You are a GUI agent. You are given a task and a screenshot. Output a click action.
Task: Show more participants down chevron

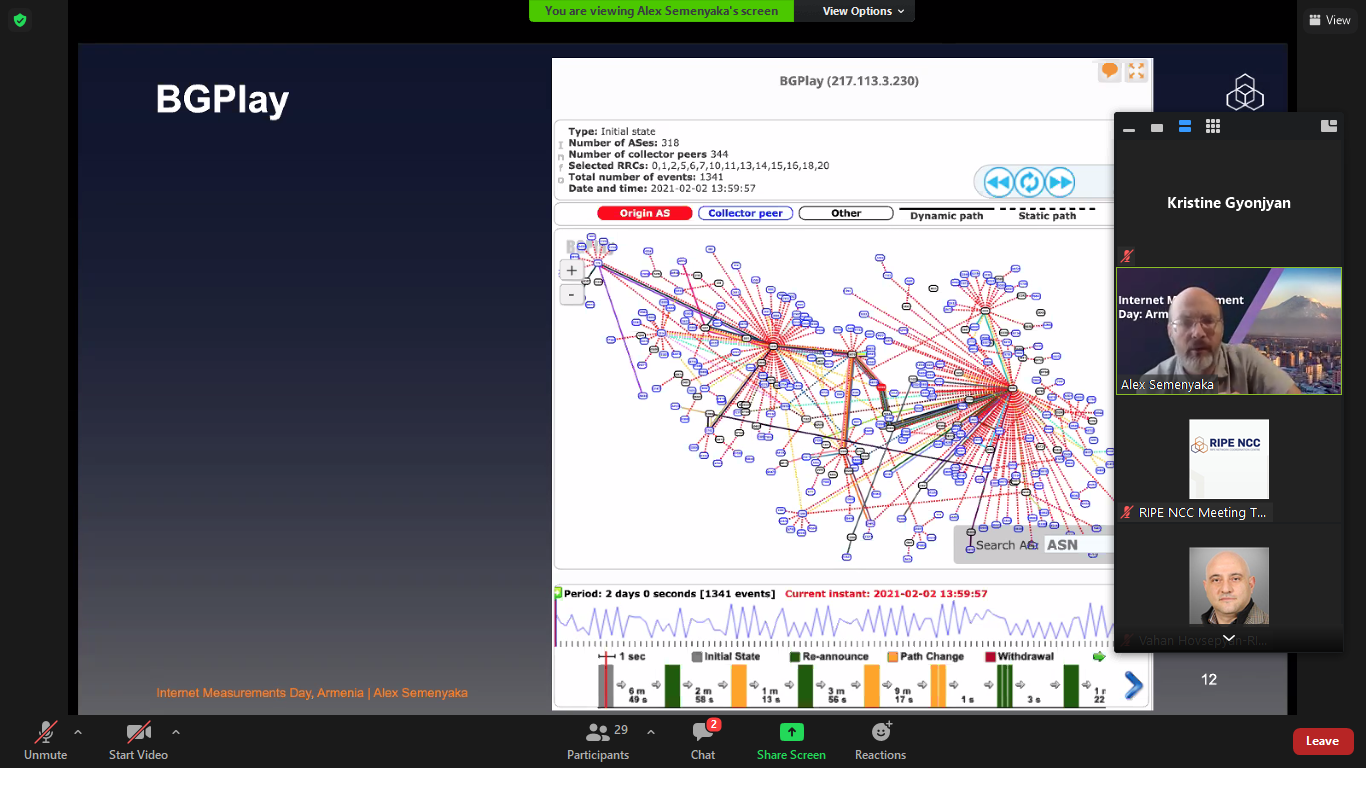click(x=1229, y=638)
